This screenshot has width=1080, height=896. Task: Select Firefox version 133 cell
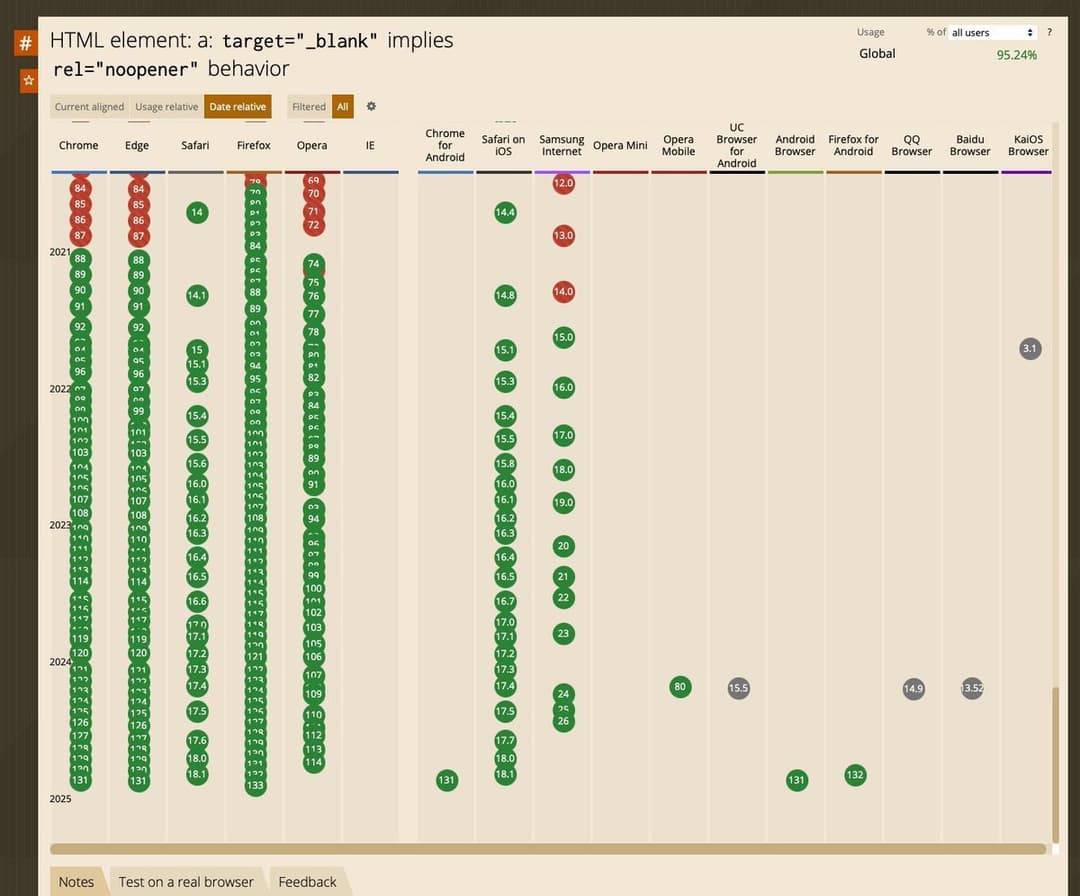[255, 785]
